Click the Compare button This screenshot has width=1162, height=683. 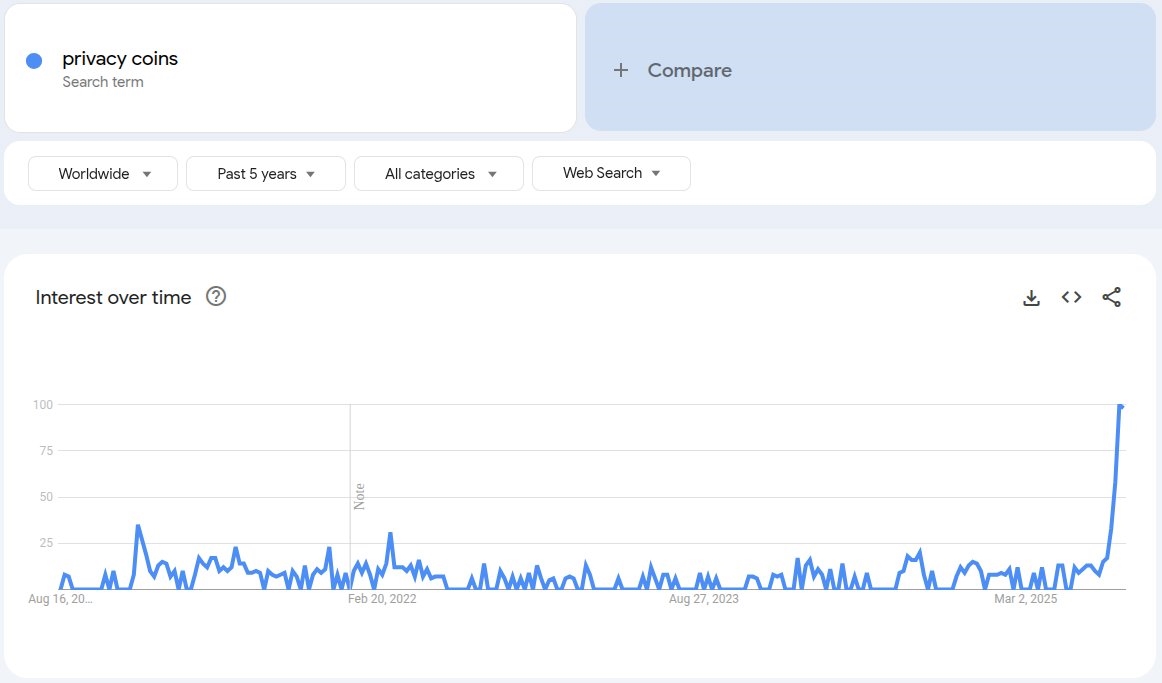click(689, 70)
